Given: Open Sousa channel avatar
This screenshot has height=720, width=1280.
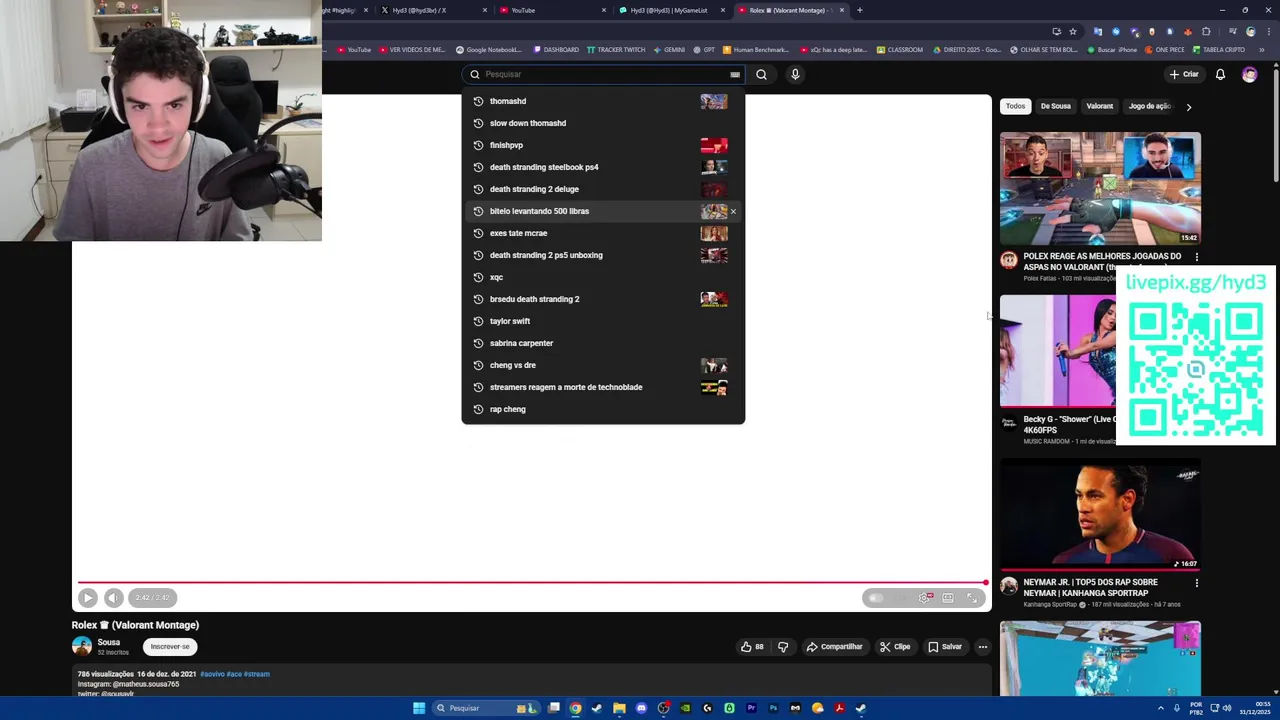Looking at the screenshot, I should click(82, 646).
